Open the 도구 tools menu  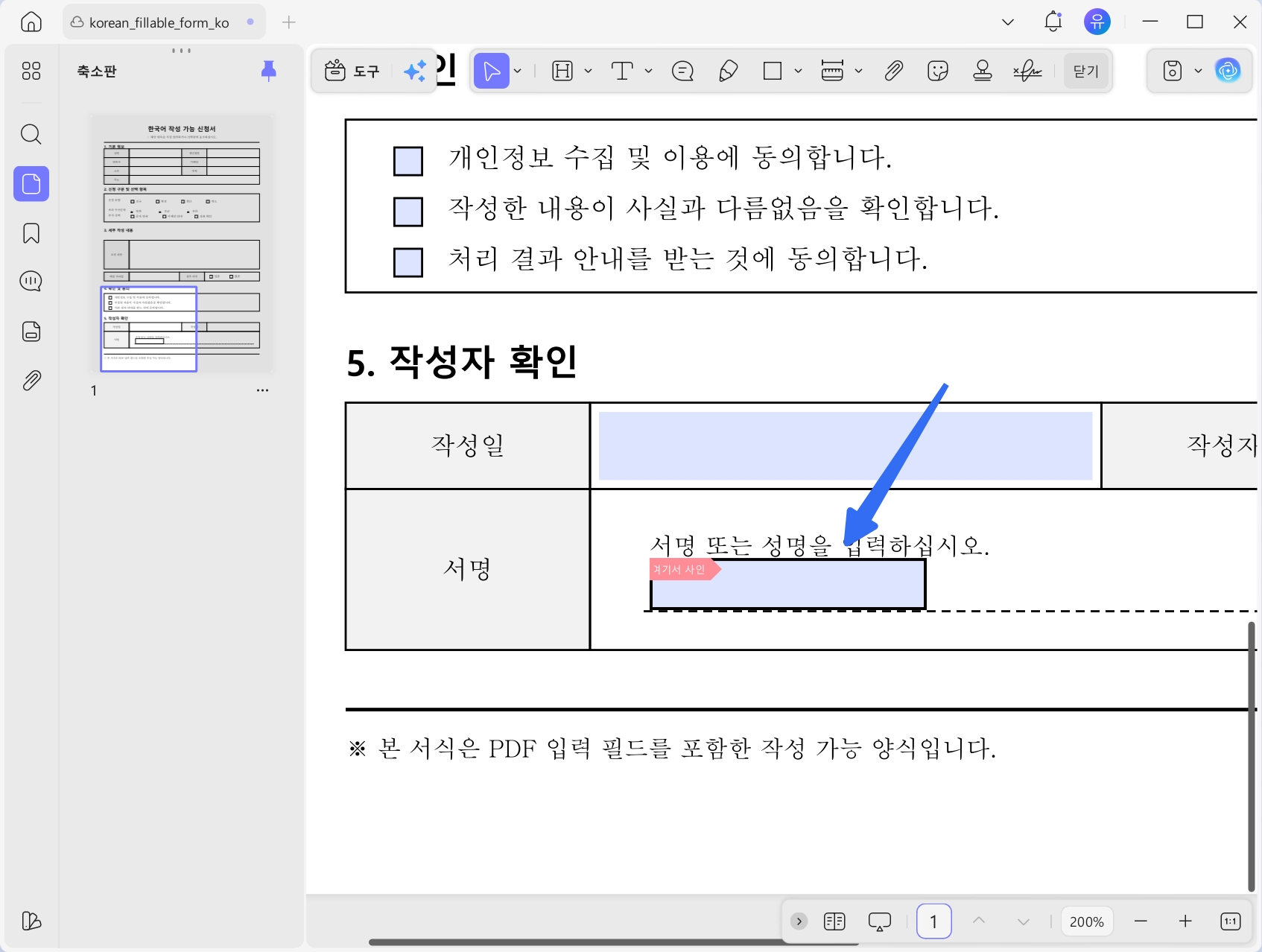pyautogui.click(x=352, y=72)
